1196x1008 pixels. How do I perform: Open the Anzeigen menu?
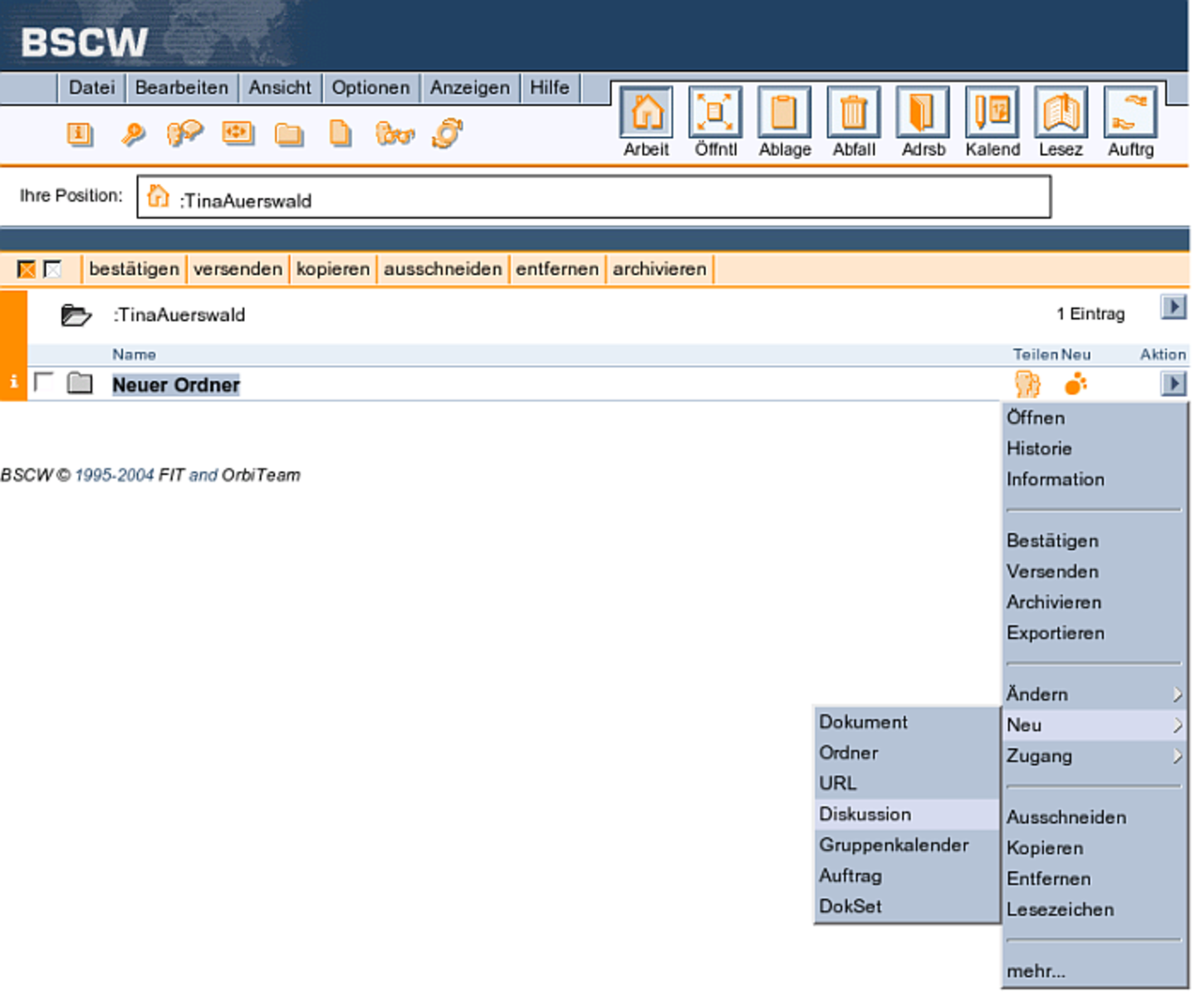click(469, 88)
